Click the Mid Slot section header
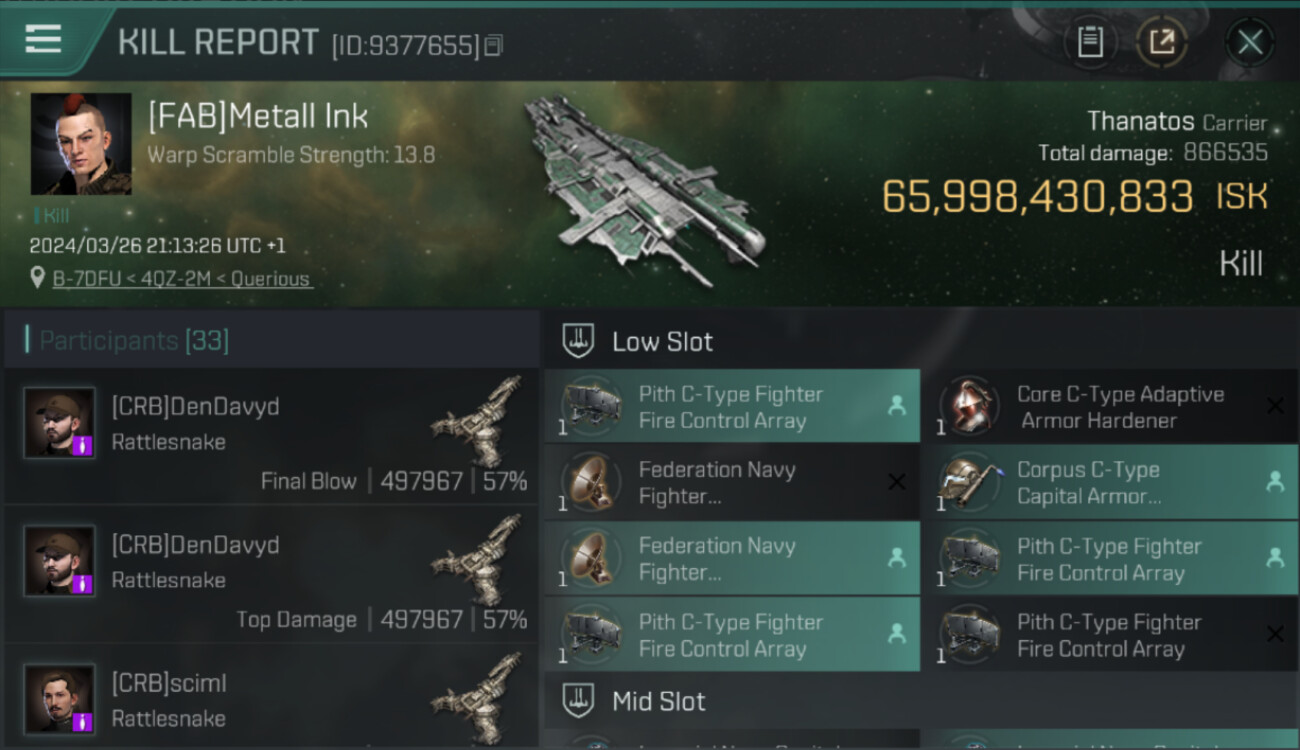The image size is (1300, 750). coord(658,701)
